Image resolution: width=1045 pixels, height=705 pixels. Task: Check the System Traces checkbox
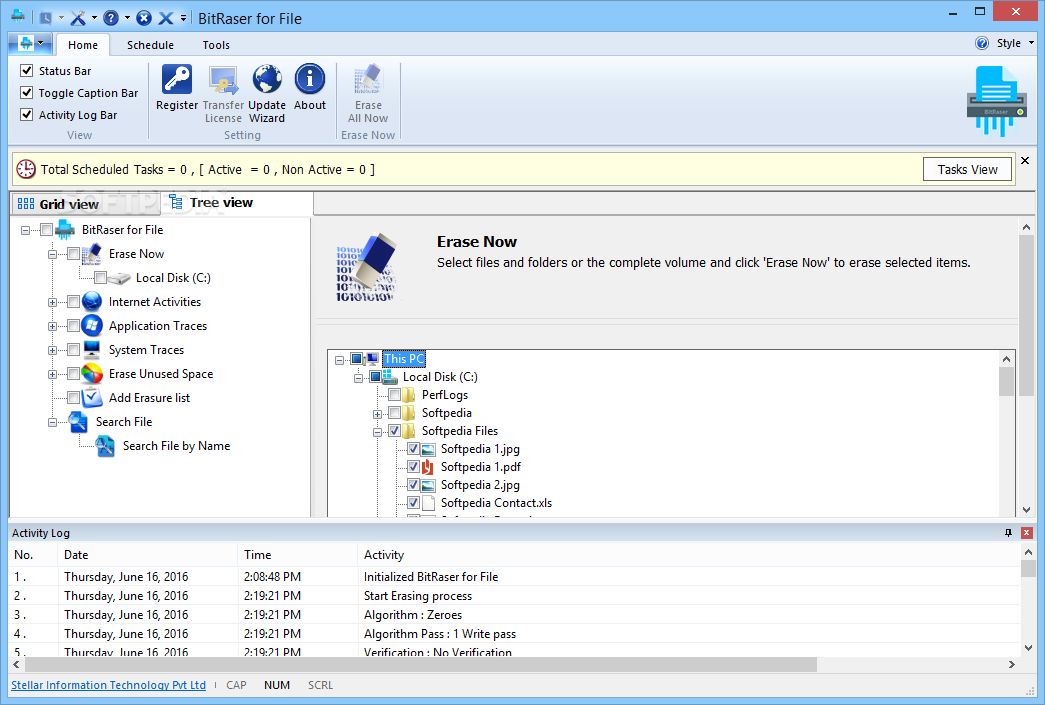coord(73,350)
